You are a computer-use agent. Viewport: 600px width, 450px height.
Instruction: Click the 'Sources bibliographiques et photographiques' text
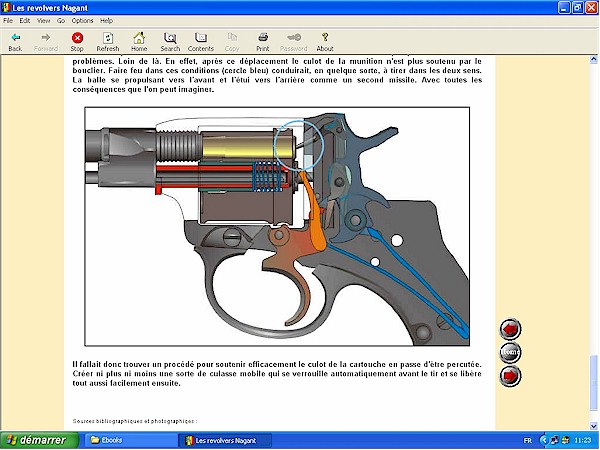pos(135,421)
